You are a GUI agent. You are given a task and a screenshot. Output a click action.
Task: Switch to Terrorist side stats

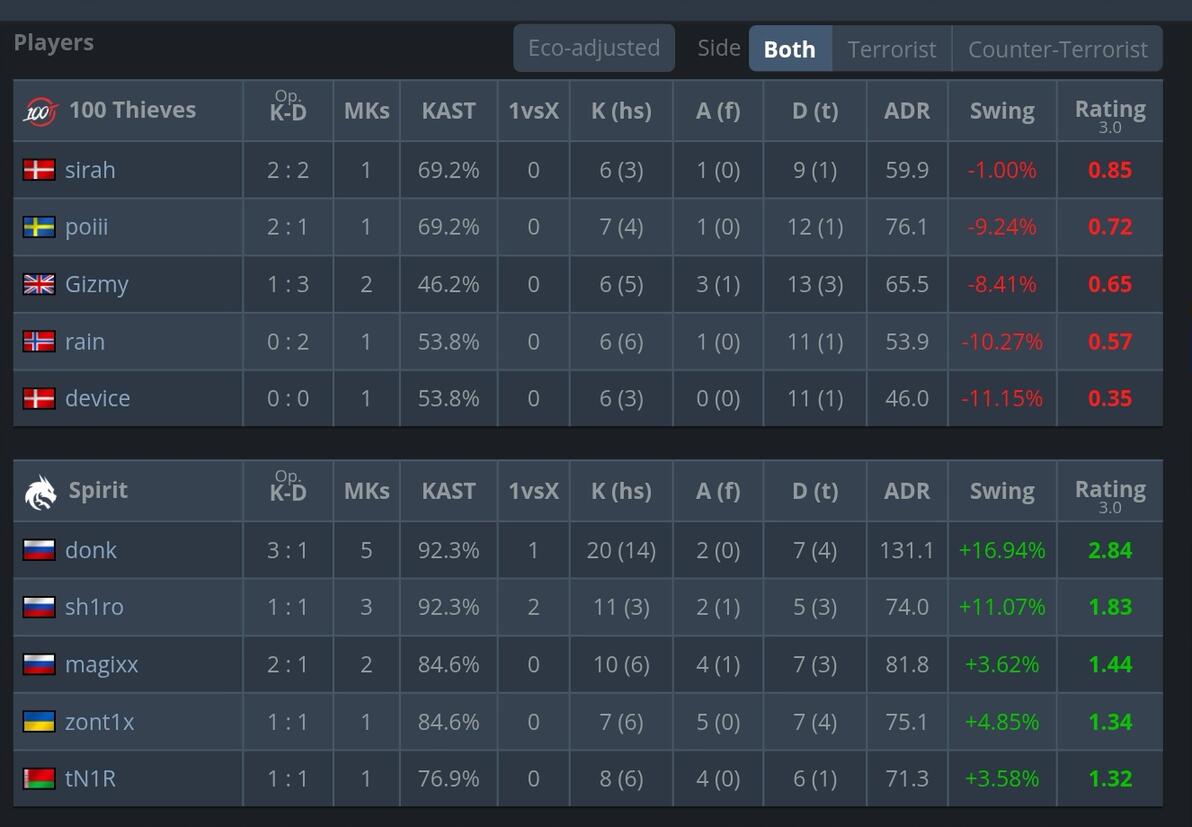[892, 49]
